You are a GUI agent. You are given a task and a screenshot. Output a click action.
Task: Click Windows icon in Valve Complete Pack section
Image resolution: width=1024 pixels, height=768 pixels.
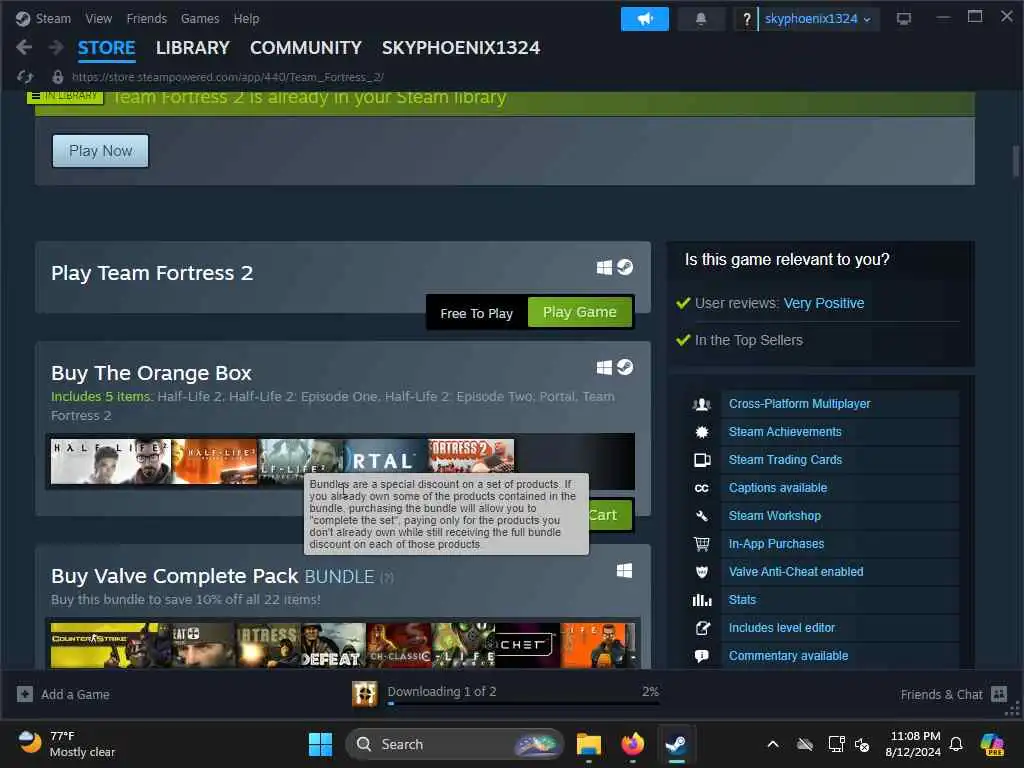pyautogui.click(x=624, y=571)
